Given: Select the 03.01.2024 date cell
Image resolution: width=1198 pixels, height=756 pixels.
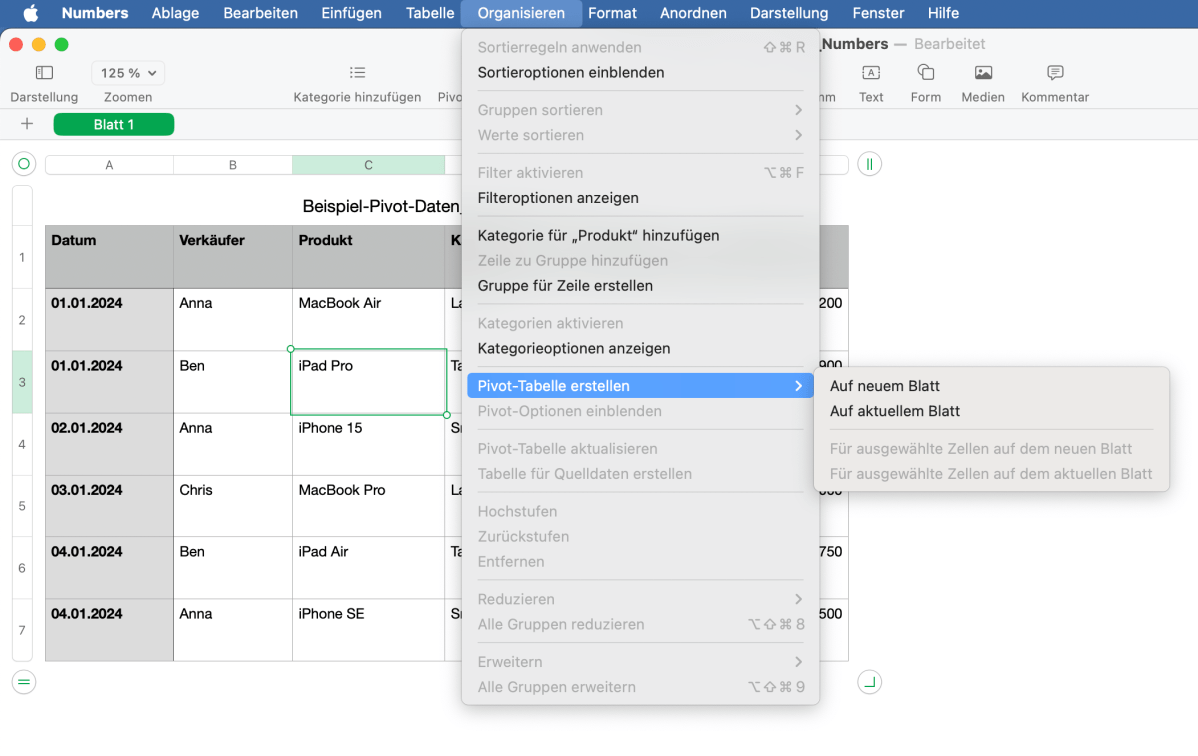Looking at the screenshot, I should click(x=109, y=506).
